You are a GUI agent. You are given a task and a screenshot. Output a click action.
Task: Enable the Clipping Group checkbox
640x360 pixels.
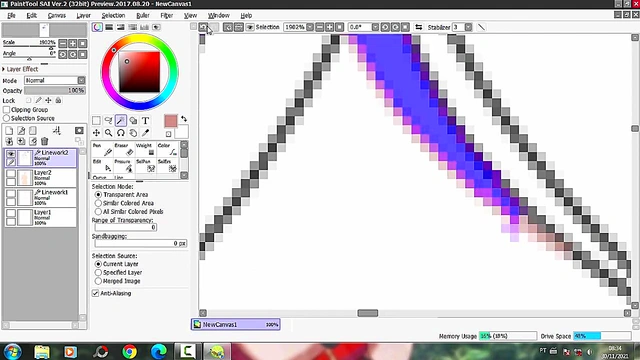click(x=7, y=110)
